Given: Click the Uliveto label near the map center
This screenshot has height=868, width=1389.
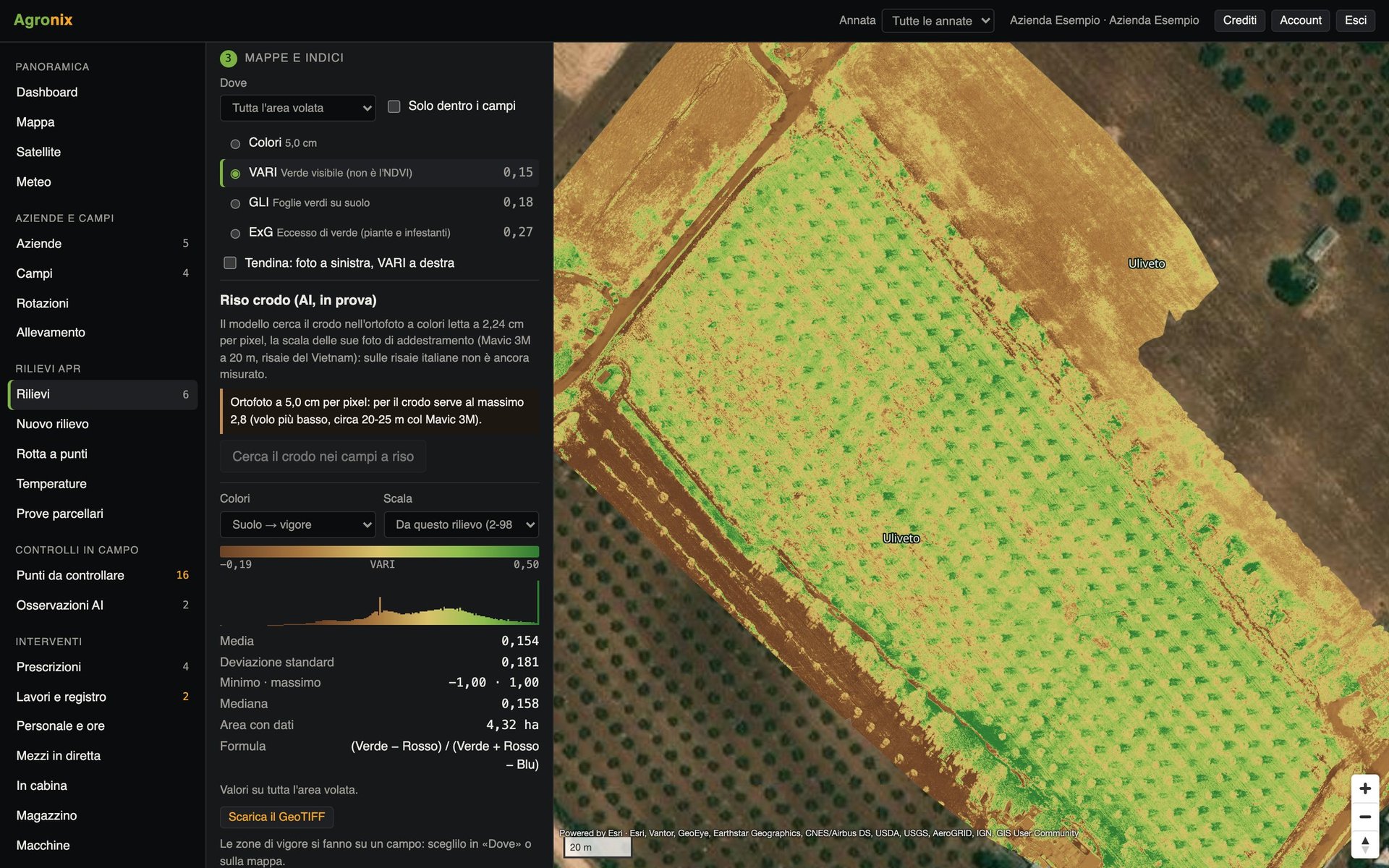Looking at the screenshot, I should click(901, 538).
